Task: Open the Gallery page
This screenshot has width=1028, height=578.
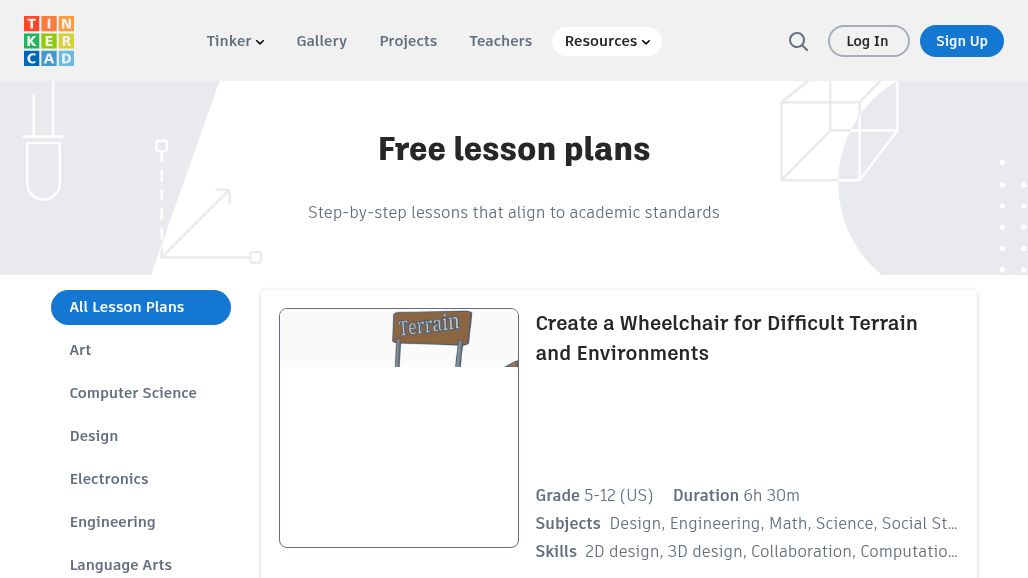Action: [x=321, y=41]
